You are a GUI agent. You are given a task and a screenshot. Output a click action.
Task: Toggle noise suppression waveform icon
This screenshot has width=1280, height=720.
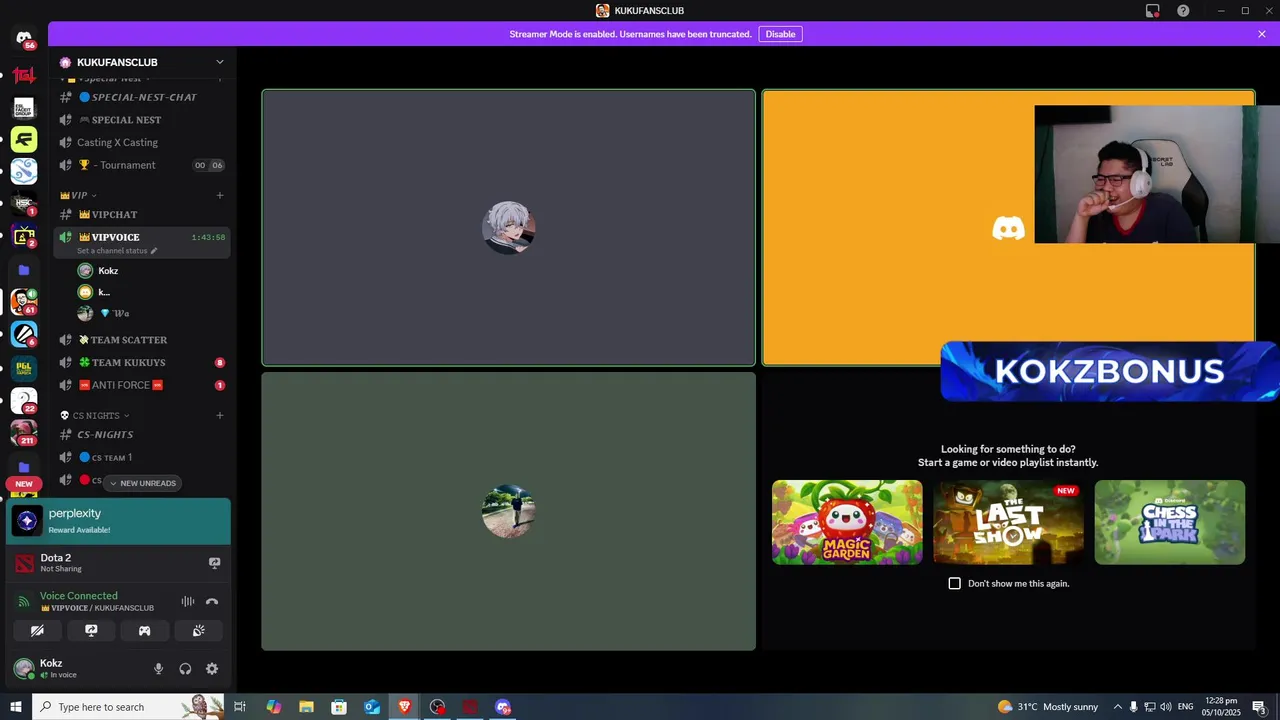pos(187,601)
